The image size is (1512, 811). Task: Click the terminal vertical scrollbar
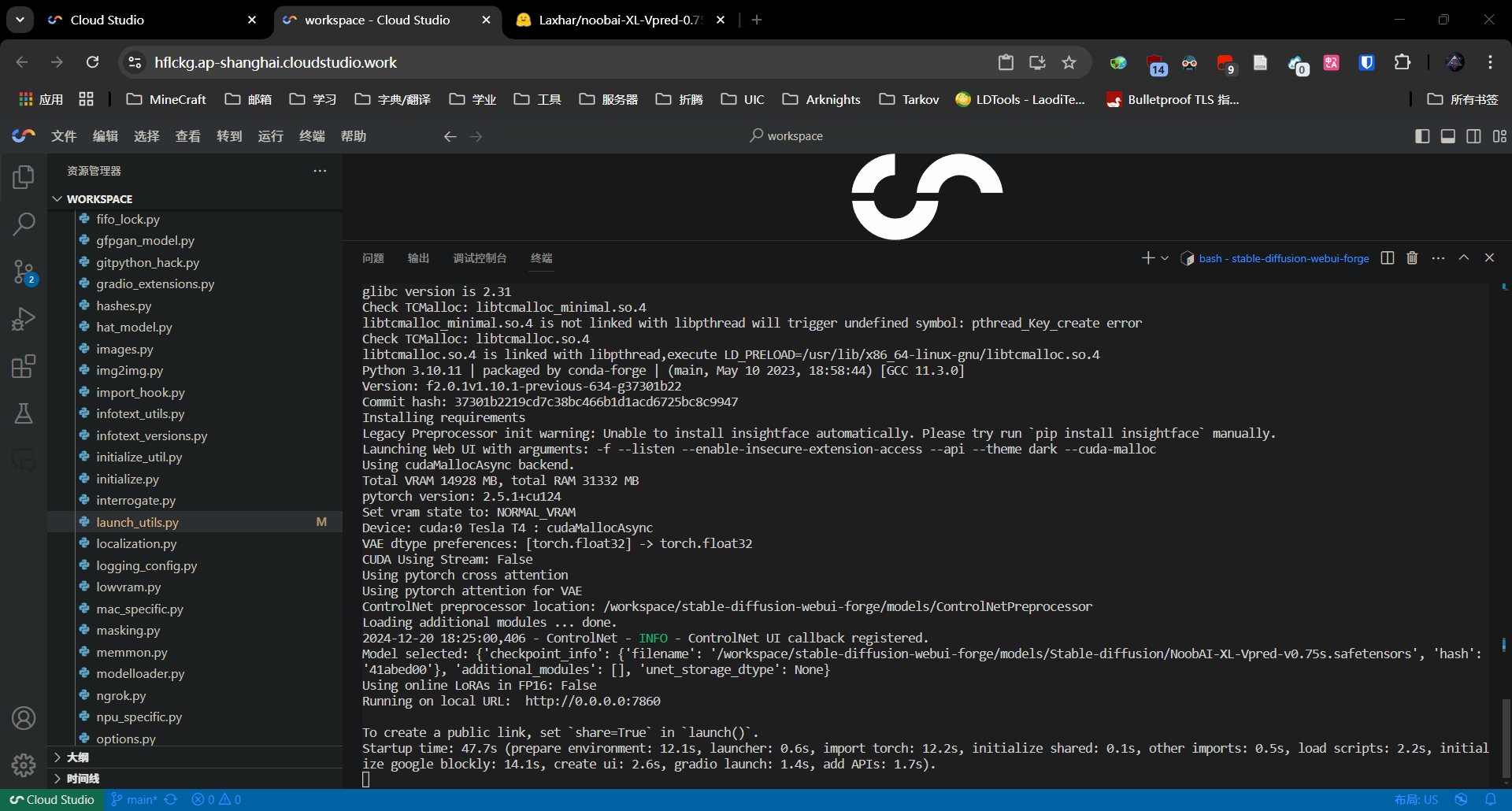click(x=1506, y=739)
